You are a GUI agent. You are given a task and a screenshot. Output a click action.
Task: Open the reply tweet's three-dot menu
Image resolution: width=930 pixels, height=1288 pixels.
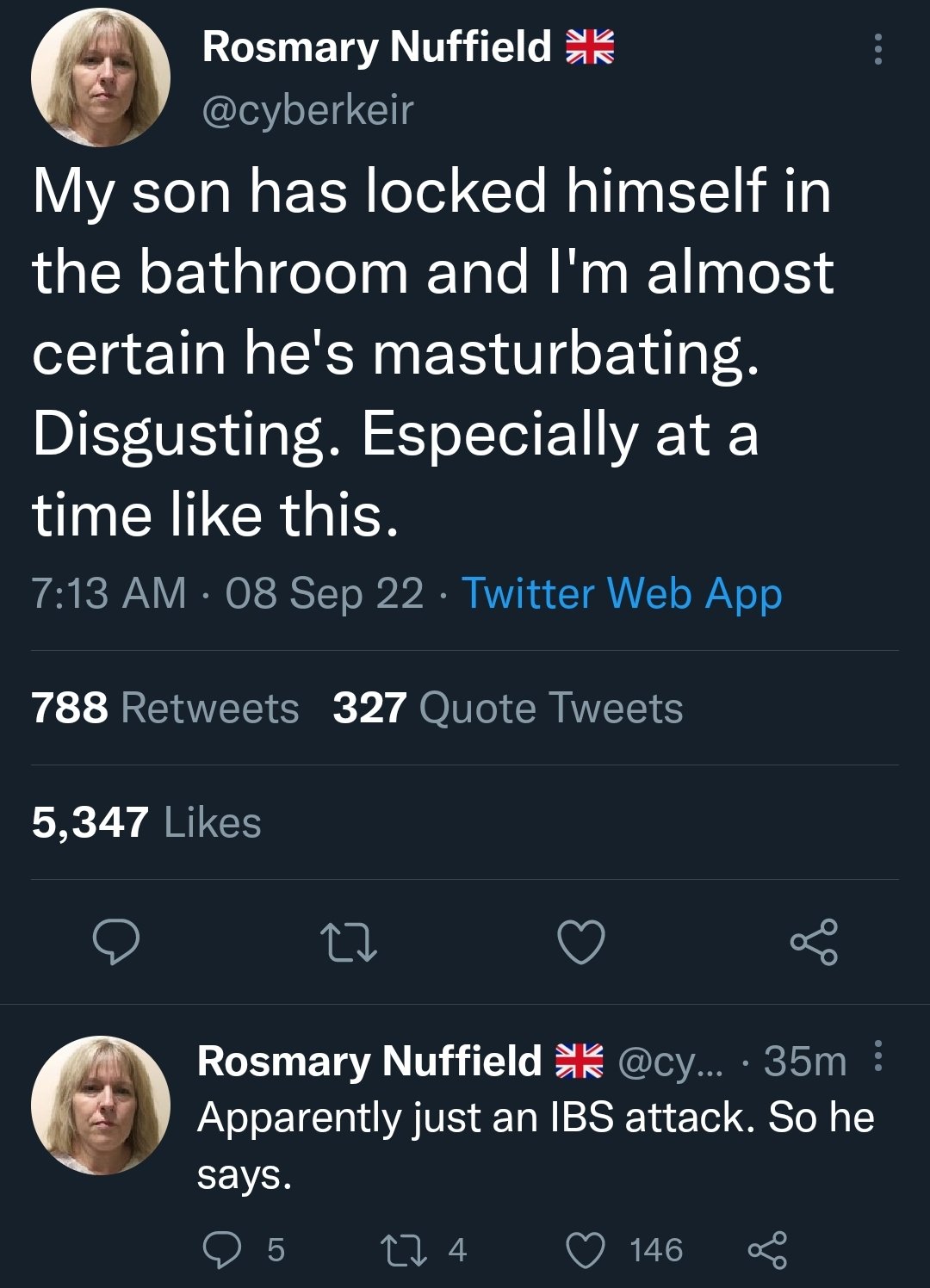(x=877, y=1056)
